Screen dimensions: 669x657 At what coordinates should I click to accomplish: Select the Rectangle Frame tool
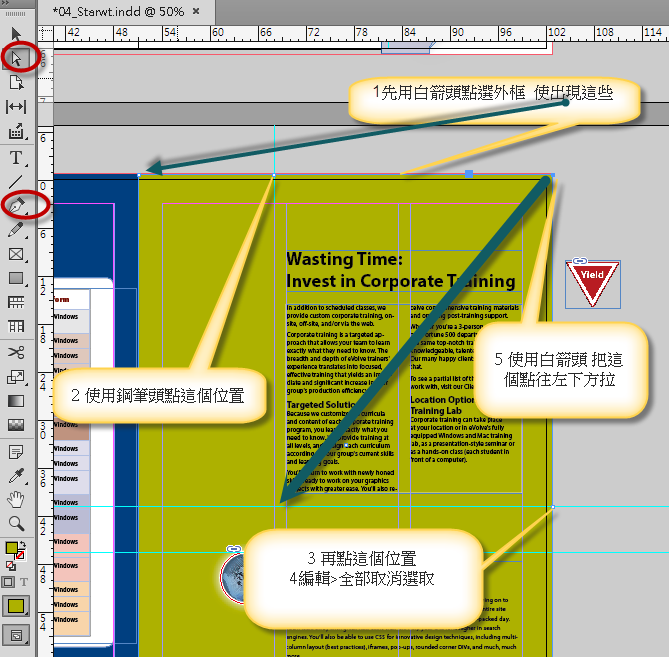(16, 254)
